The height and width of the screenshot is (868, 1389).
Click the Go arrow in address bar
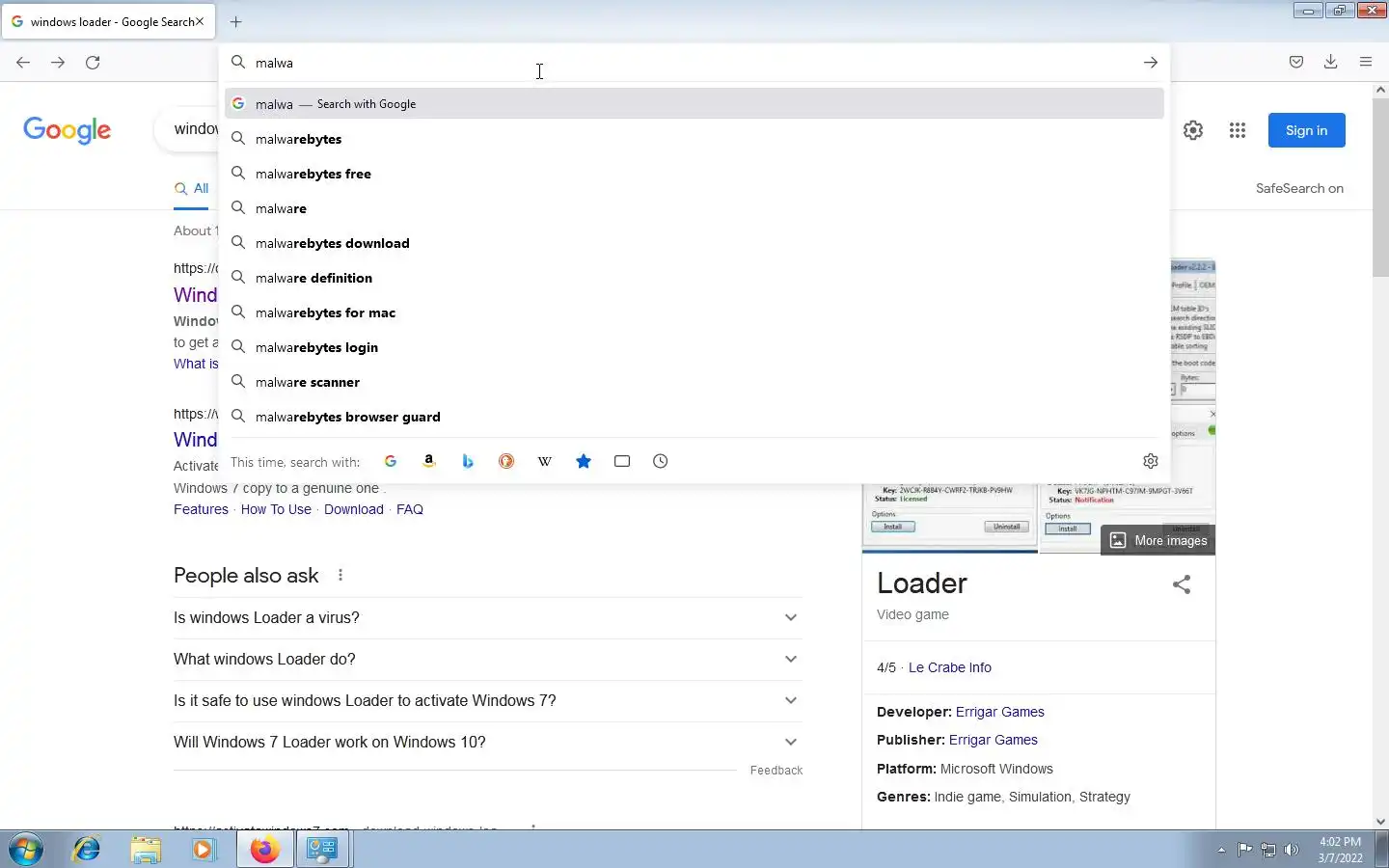pos(1151,63)
